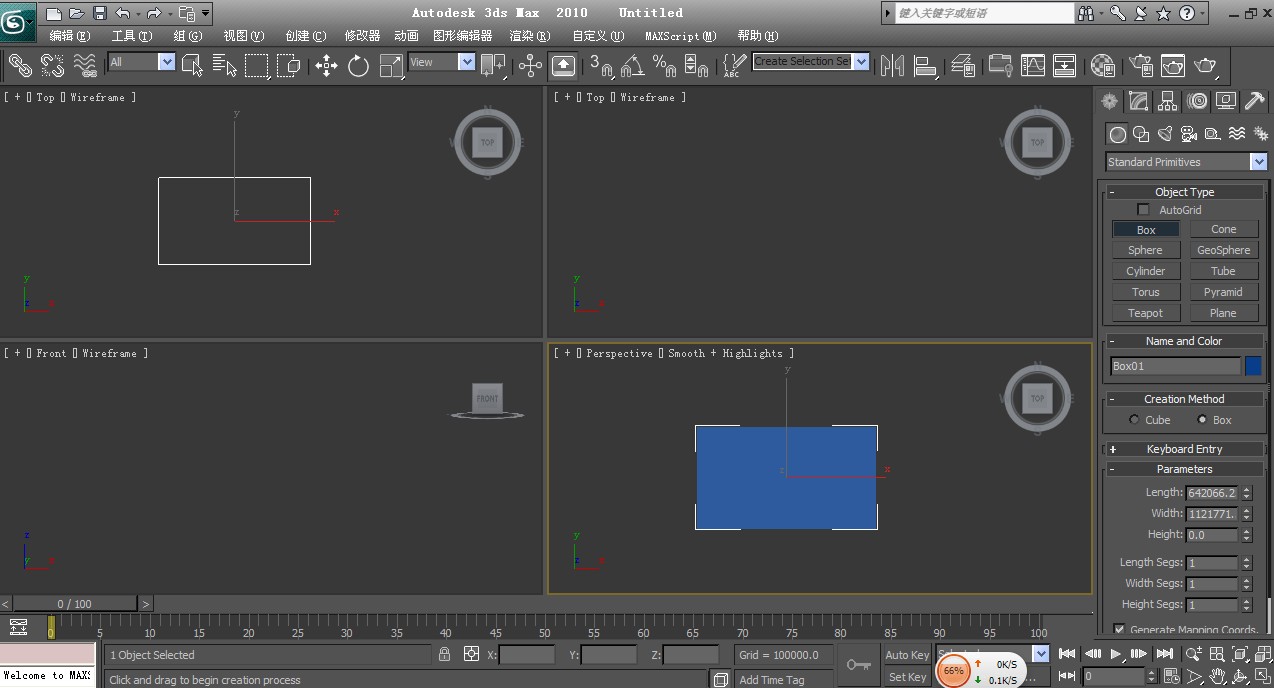Screen dimensions: 1274x688
Task: Activate the Select and Rotate tool
Action: click(357, 65)
